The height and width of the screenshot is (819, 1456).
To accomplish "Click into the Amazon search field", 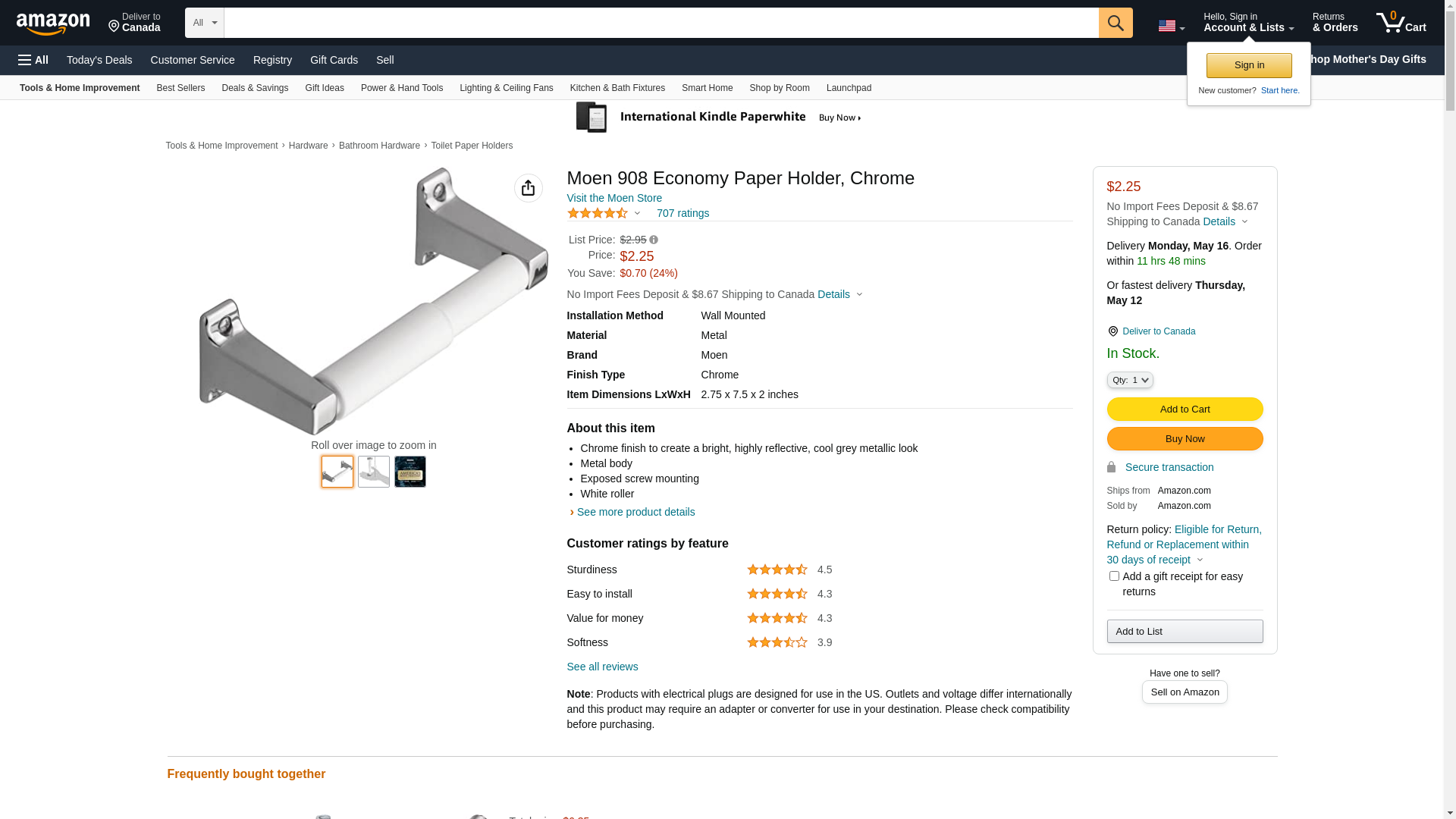I will [x=661, y=23].
